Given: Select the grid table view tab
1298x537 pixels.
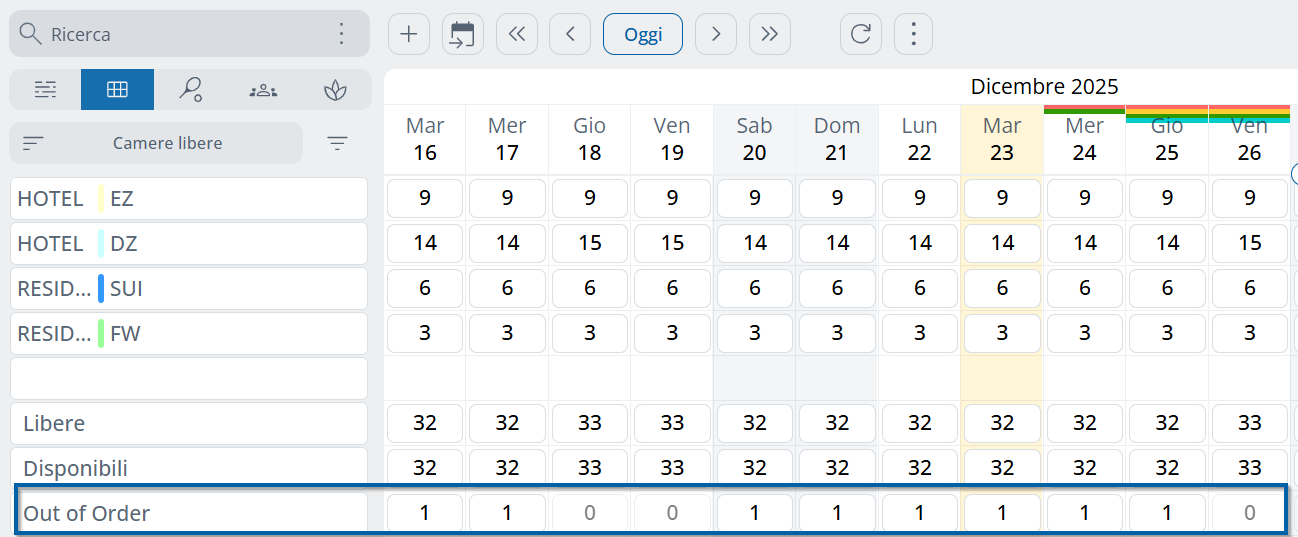Looking at the screenshot, I should coord(117,90).
